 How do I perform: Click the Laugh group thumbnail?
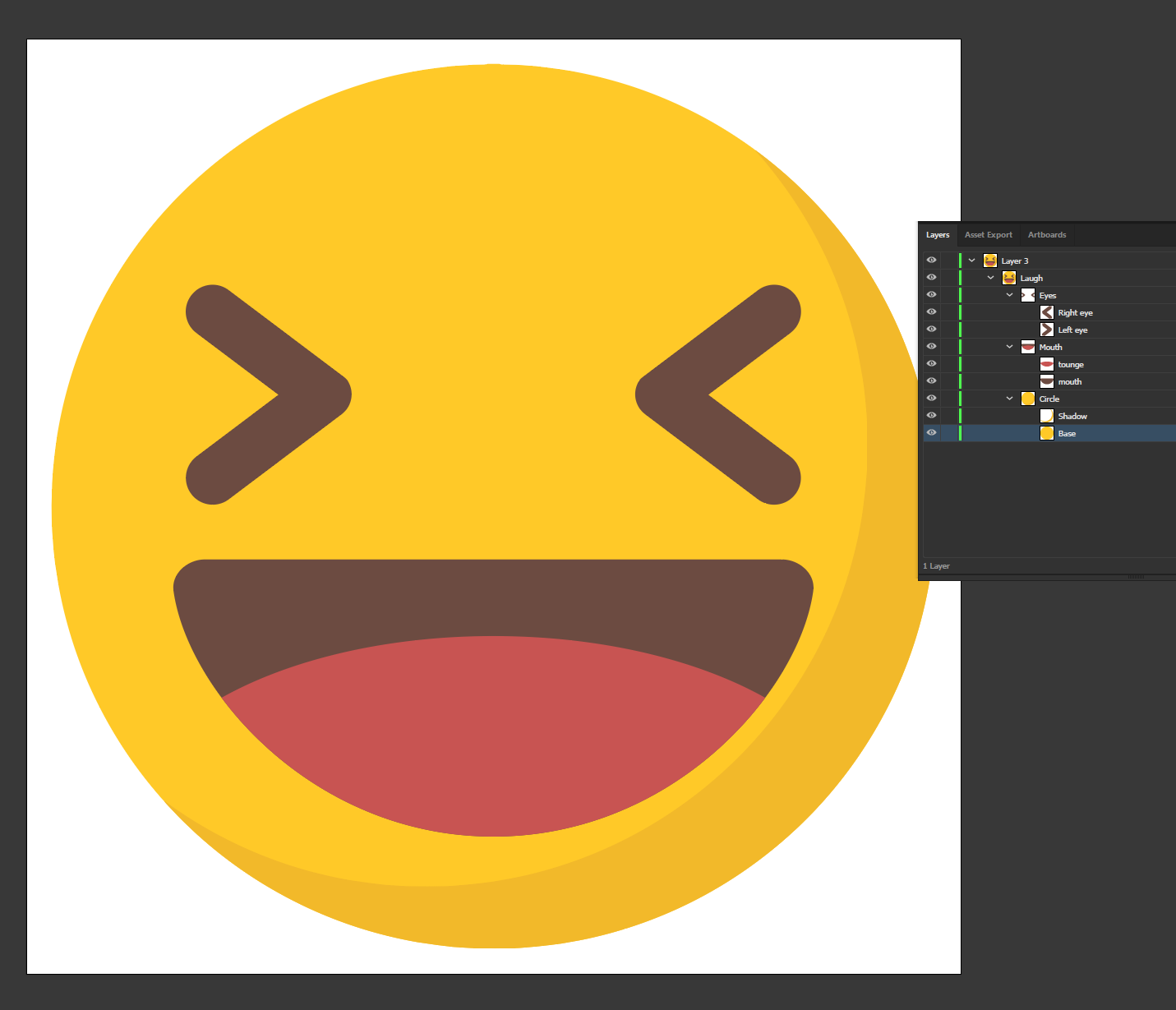(1009, 278)
